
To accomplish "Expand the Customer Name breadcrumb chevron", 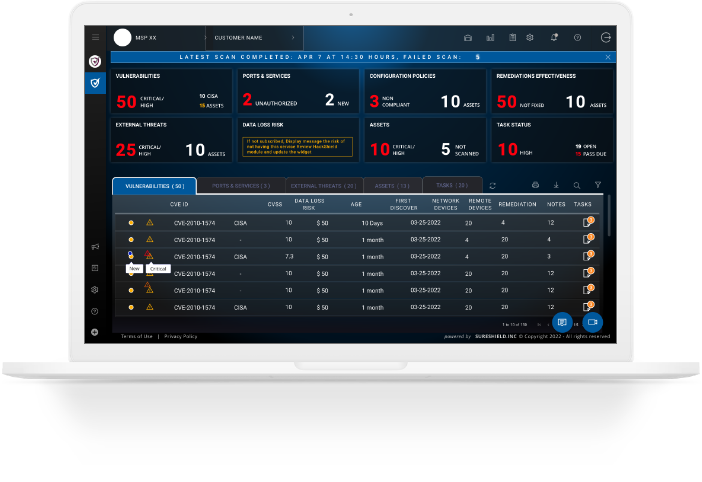I will click(x=293, y=37).
